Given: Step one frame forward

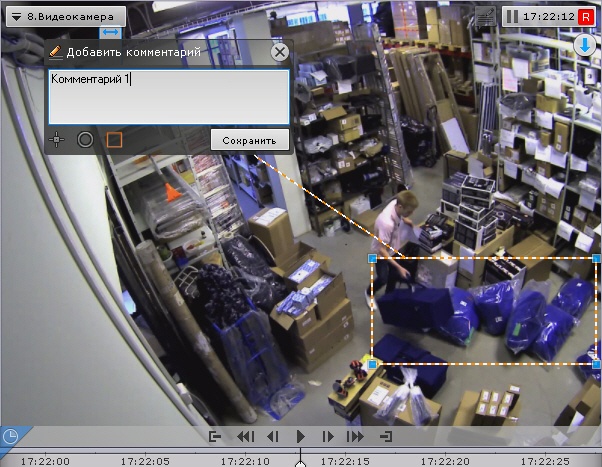Looking at the screenshot, I should tap(328, 436).
